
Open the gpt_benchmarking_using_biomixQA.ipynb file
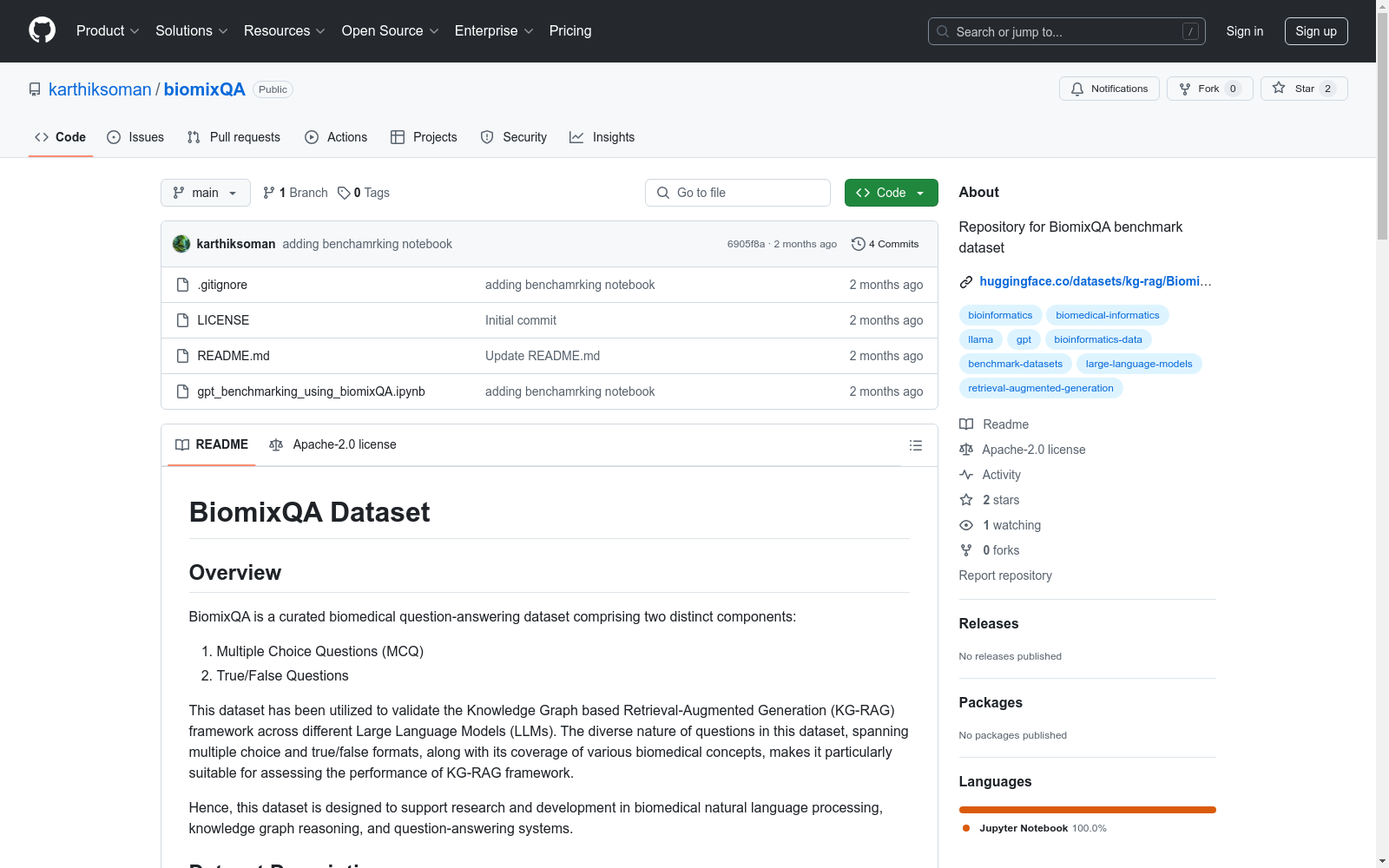311,391
